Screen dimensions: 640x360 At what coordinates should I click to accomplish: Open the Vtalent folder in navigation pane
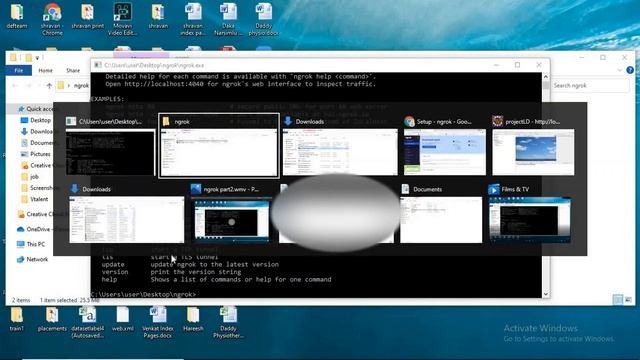click(x=39, y=199)
